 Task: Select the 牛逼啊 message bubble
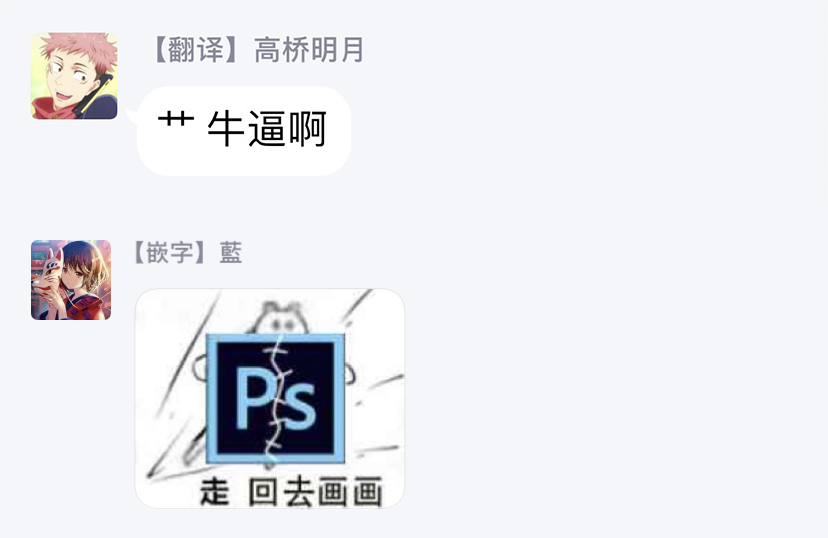point(244,130)
